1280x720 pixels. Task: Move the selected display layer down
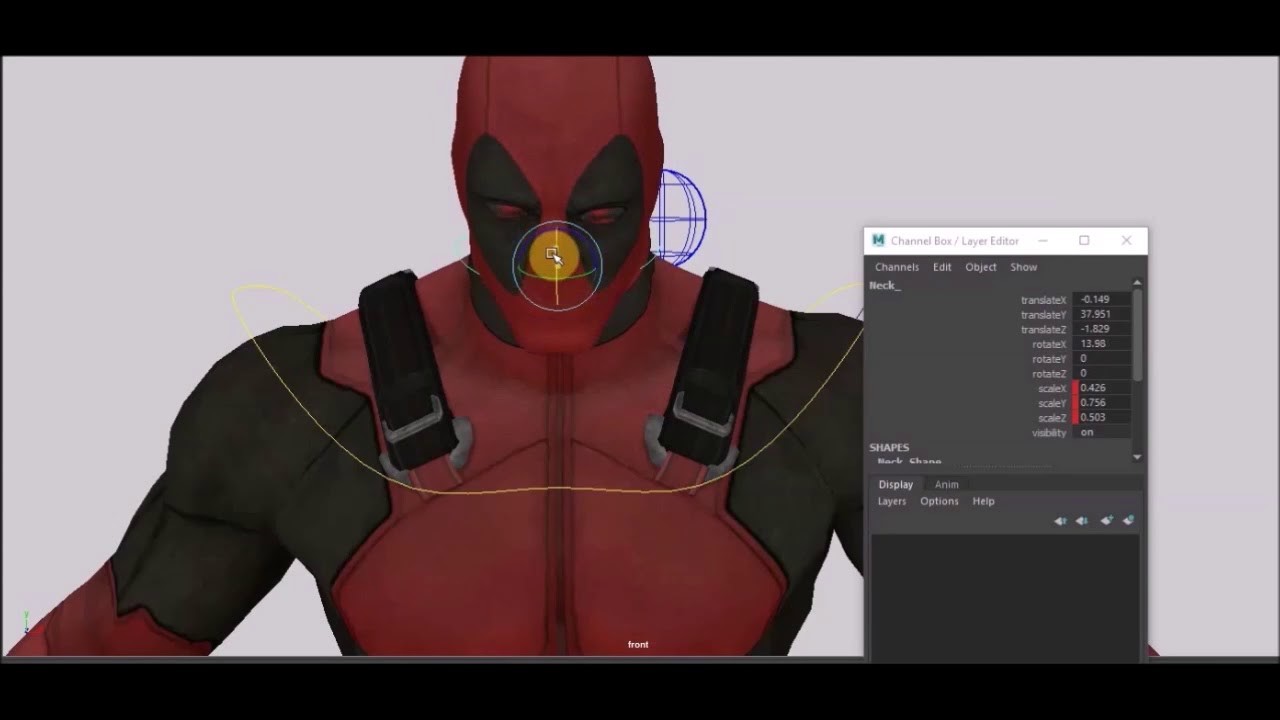tap(1083, 520)
